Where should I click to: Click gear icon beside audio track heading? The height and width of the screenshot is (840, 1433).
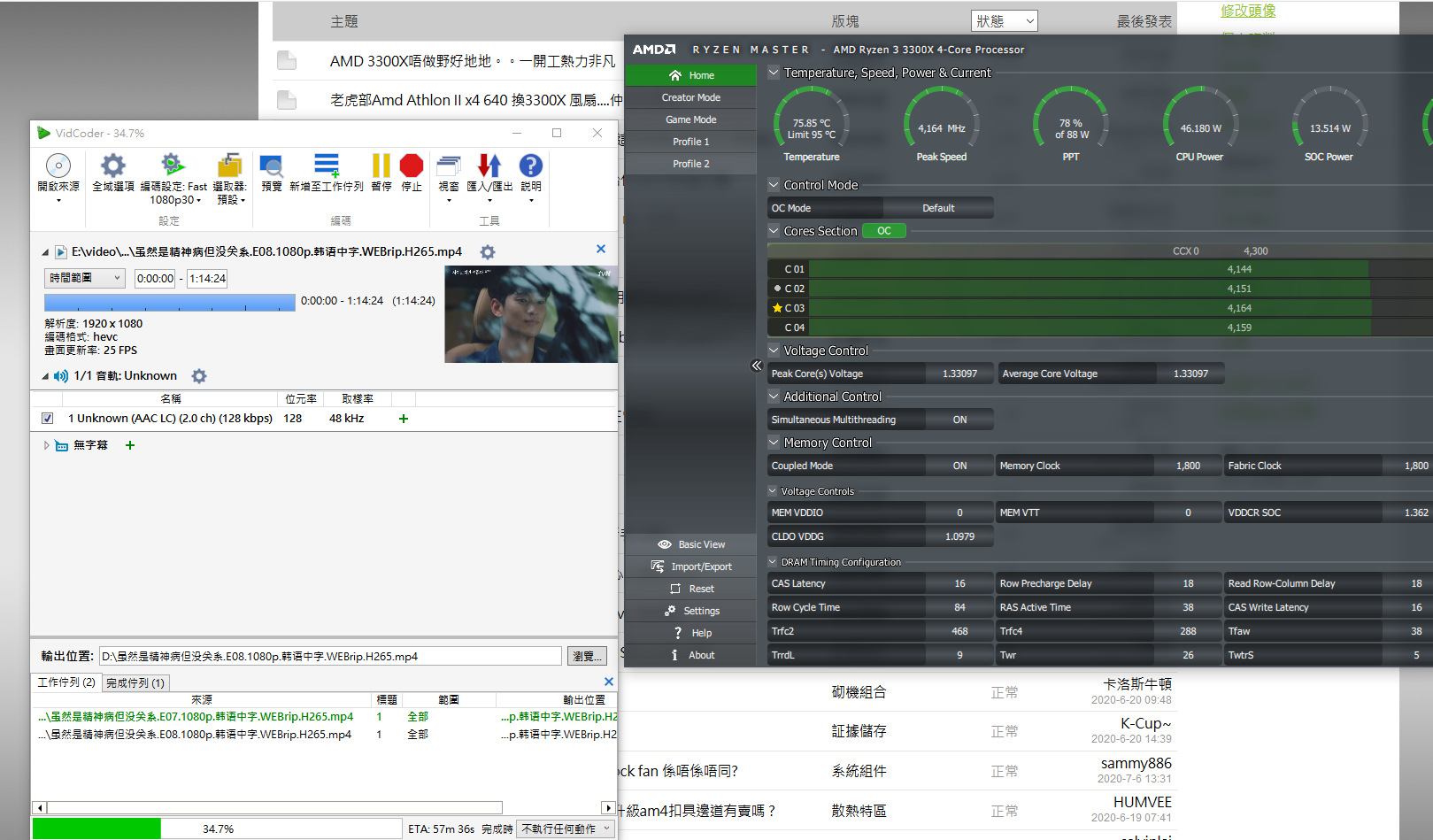click(199, 376)
